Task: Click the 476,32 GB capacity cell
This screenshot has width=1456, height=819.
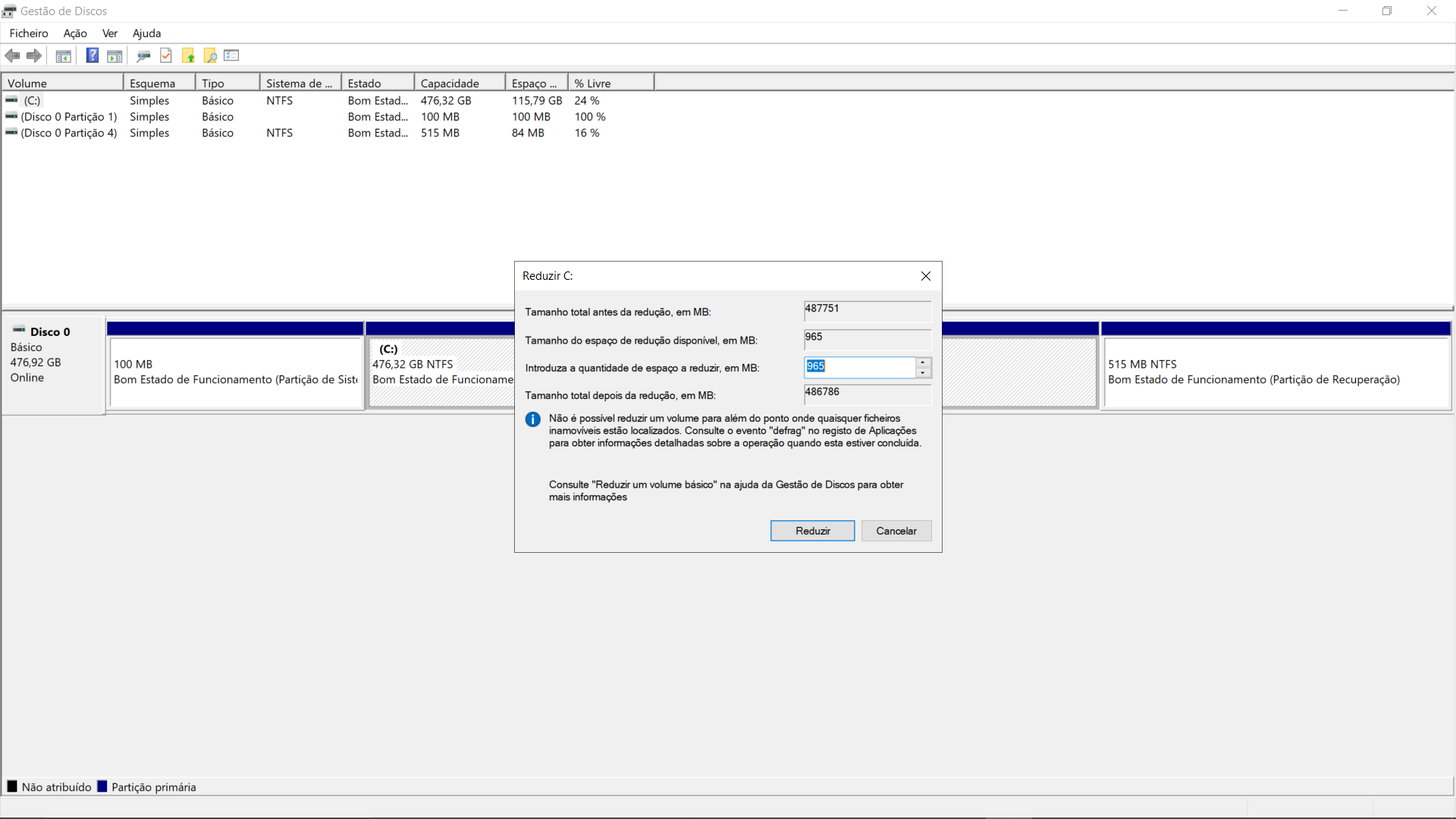Action: click(x=446, y=100)
